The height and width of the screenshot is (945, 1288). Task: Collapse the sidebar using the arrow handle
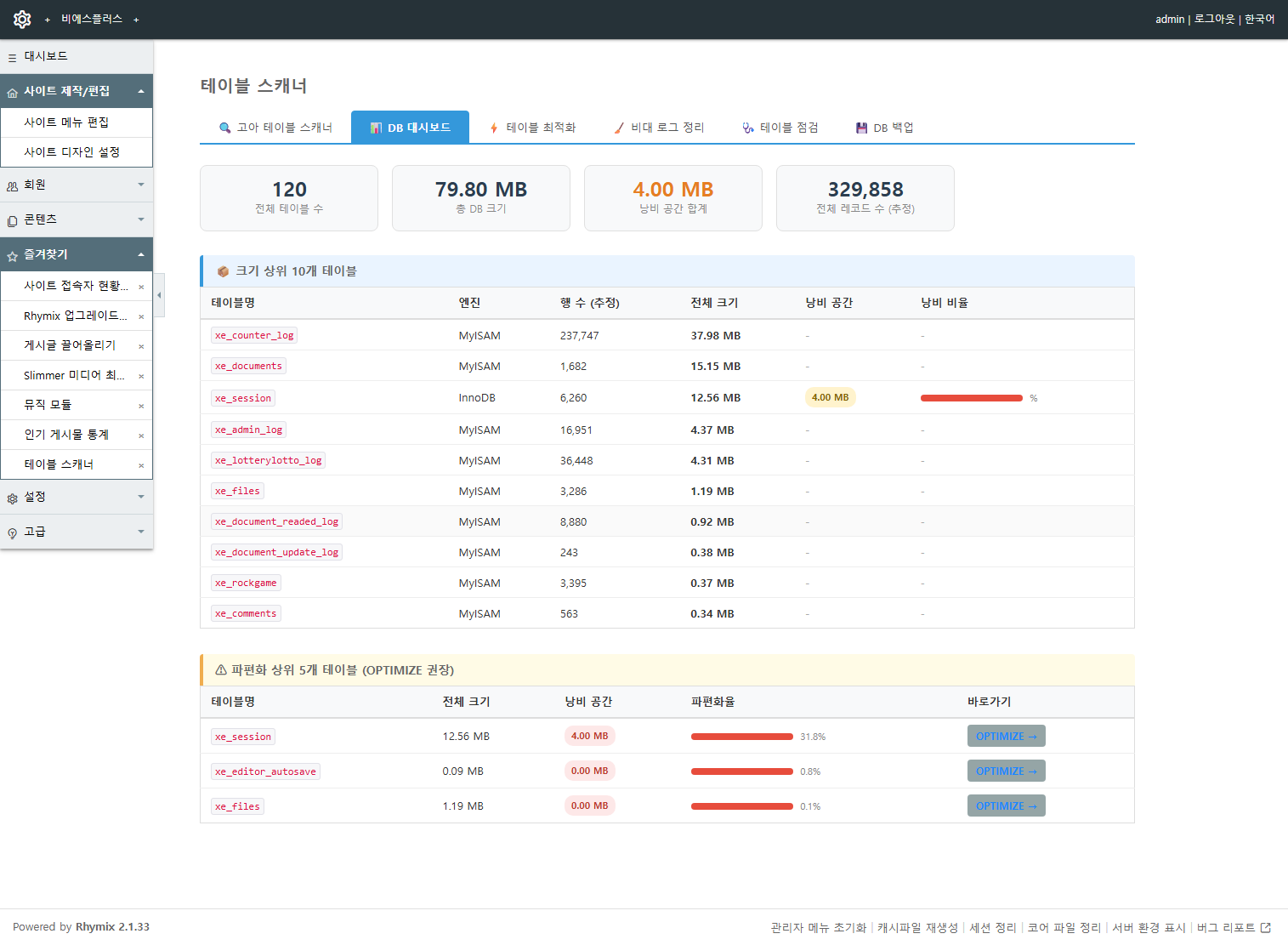pos(159,295)
